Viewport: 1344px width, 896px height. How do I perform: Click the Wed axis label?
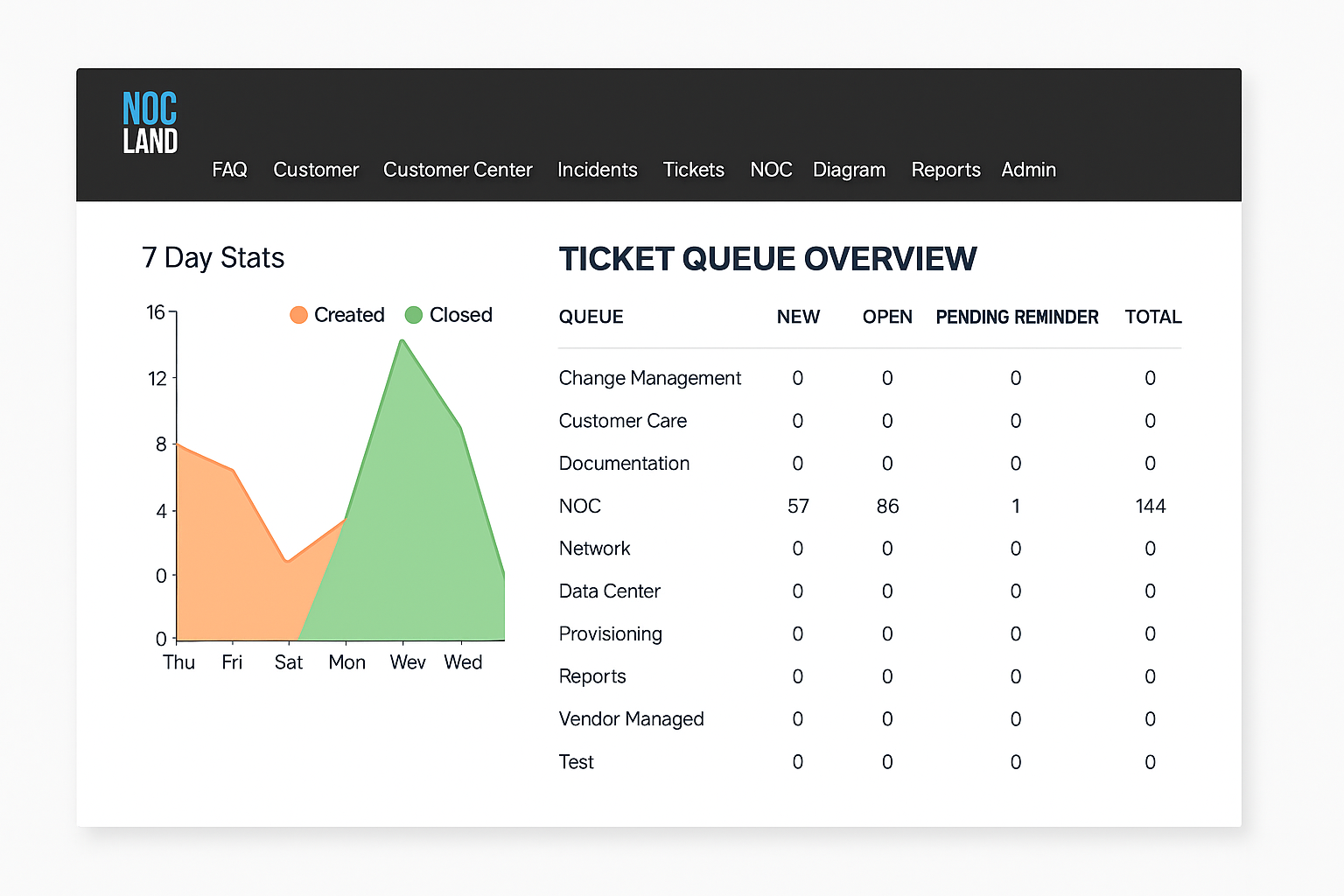pyautogui.click(x=463, y=662)
